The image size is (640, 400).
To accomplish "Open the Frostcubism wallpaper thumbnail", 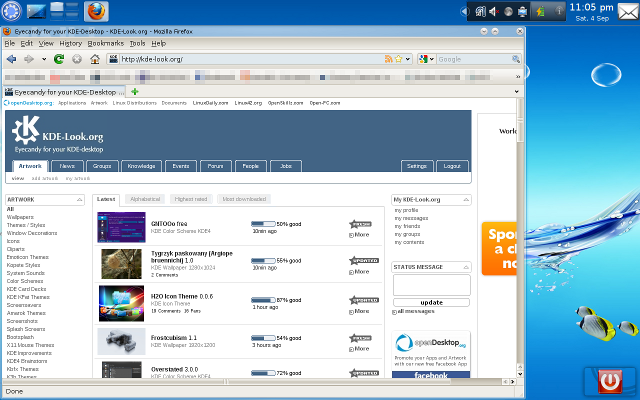I will (121, 341).
